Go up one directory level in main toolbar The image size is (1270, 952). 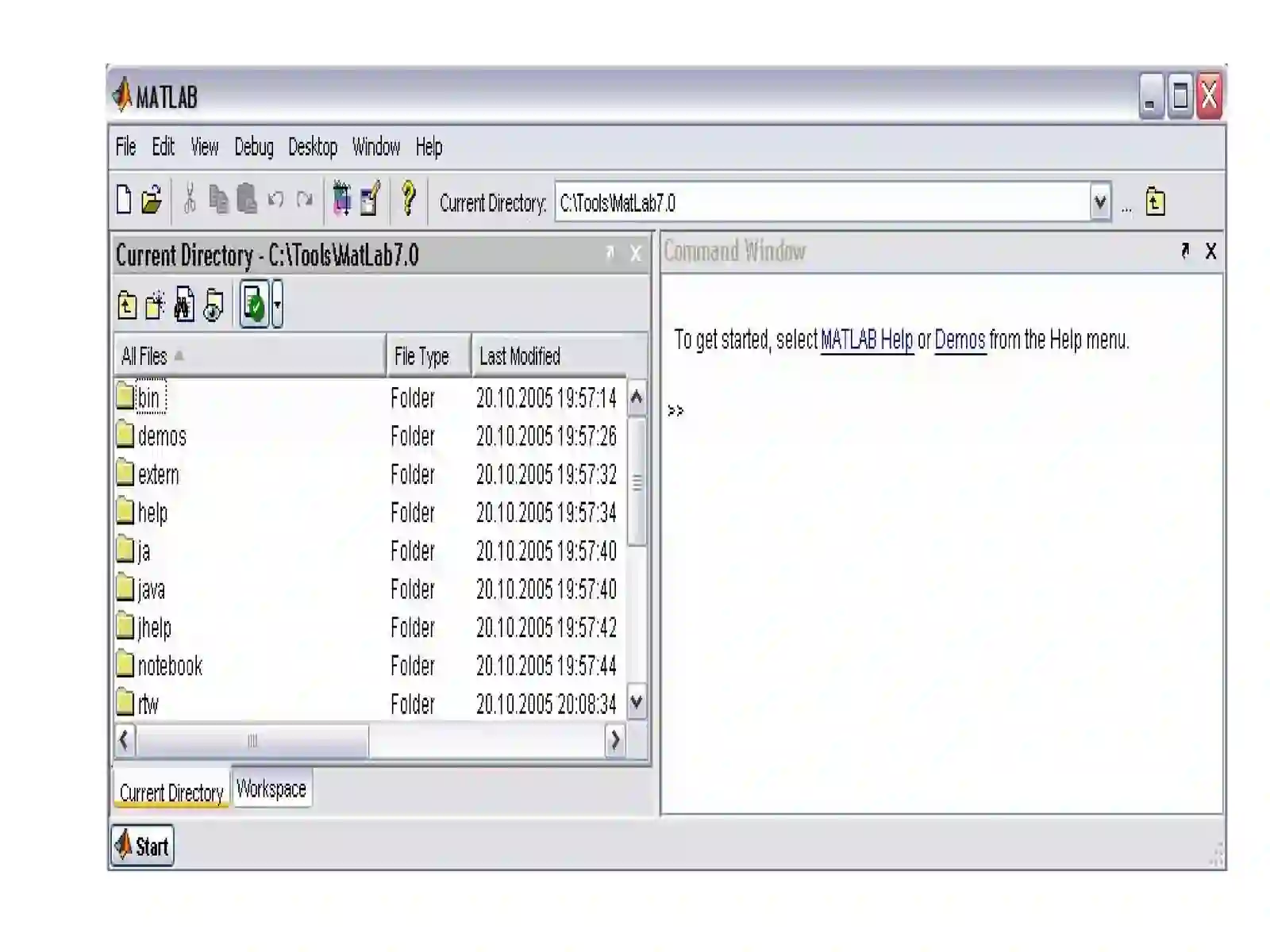point(1155,202)
